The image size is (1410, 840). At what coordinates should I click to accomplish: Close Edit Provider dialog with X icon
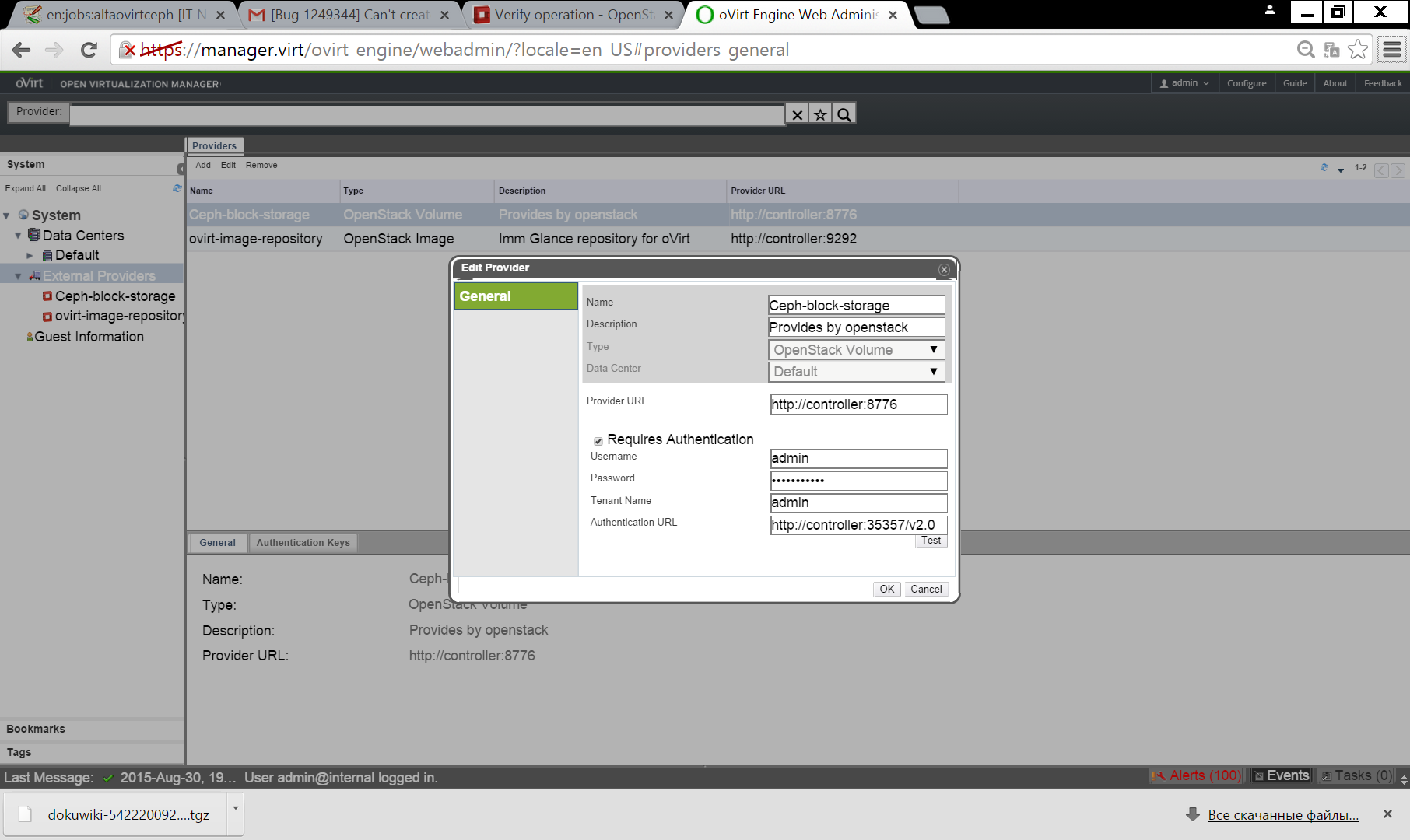944,269
